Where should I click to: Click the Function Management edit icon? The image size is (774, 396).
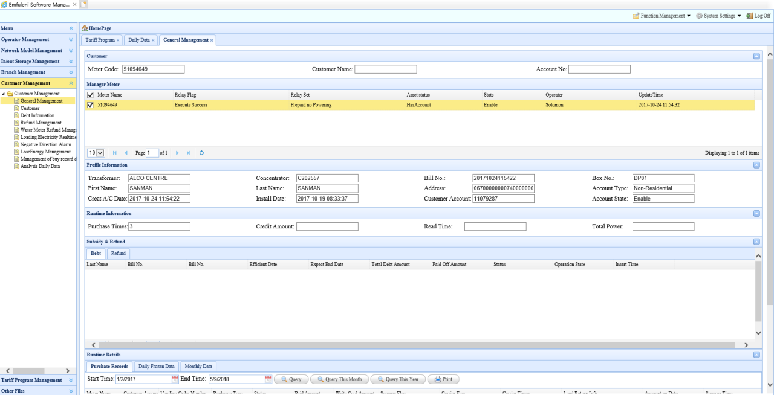pyautogui.click(x=636, y=16)
